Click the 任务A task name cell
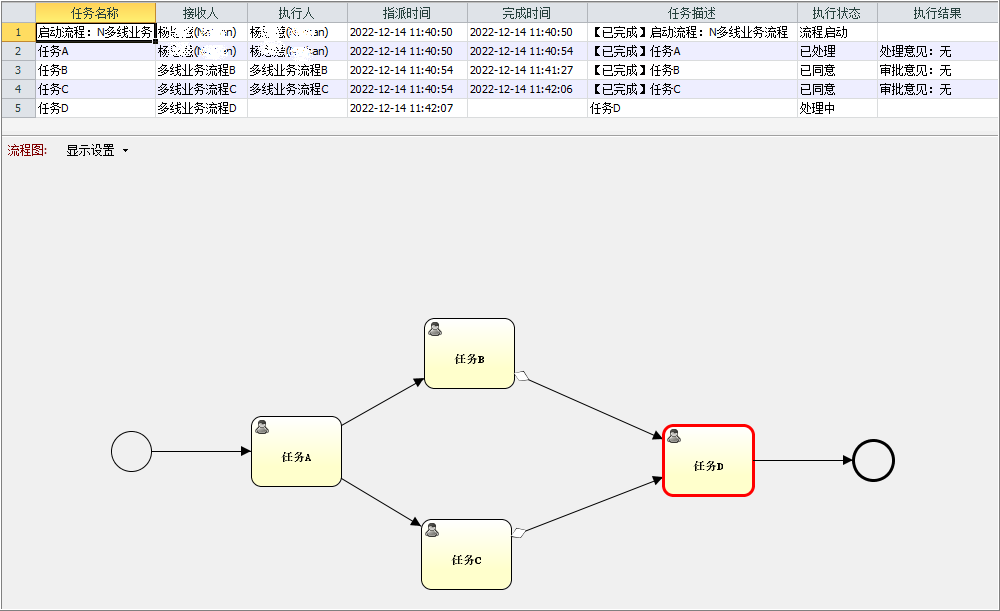This screenshot has height=611, width=1000. (95, 51)
